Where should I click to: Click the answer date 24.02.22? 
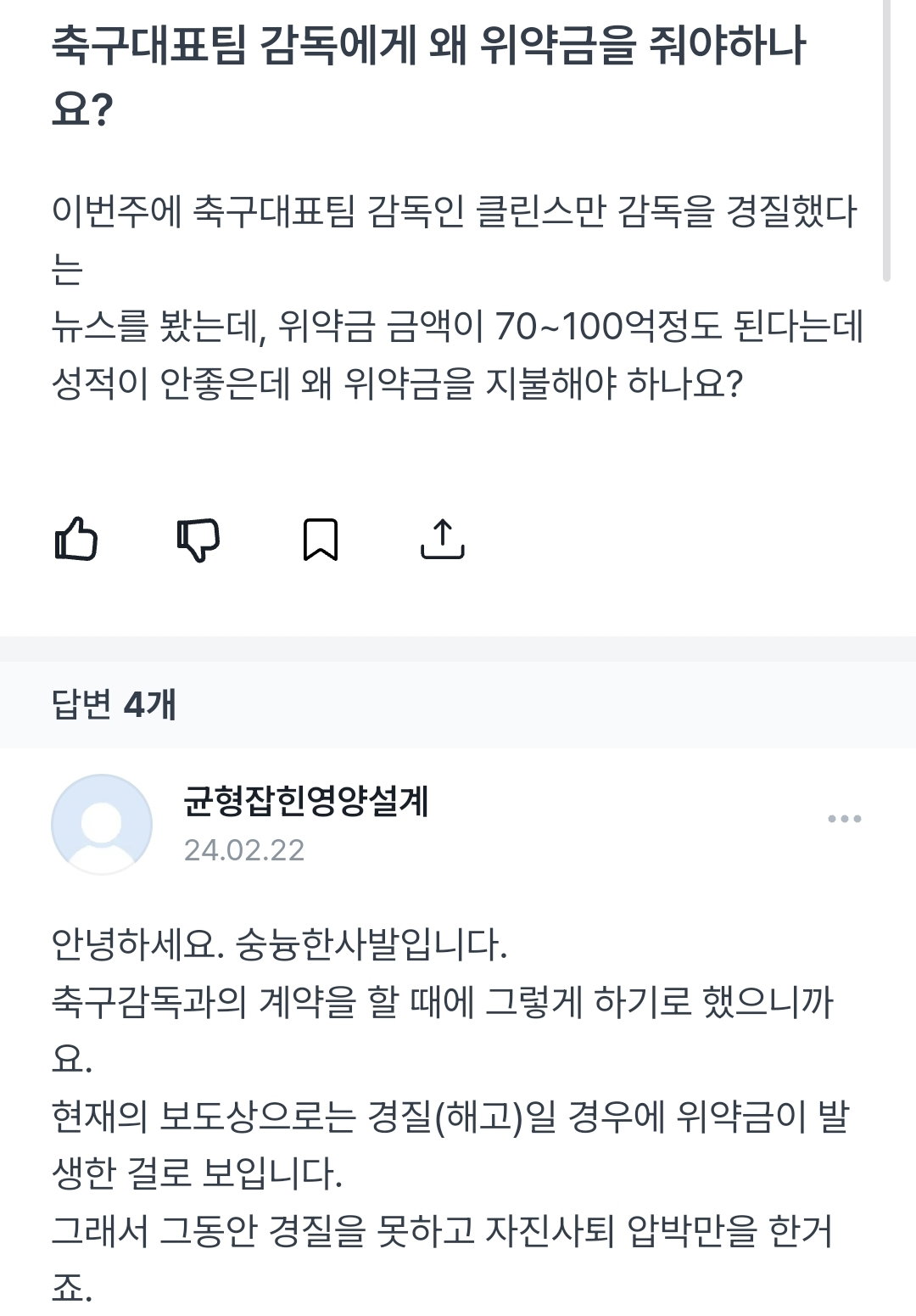(x=244, y=850)
